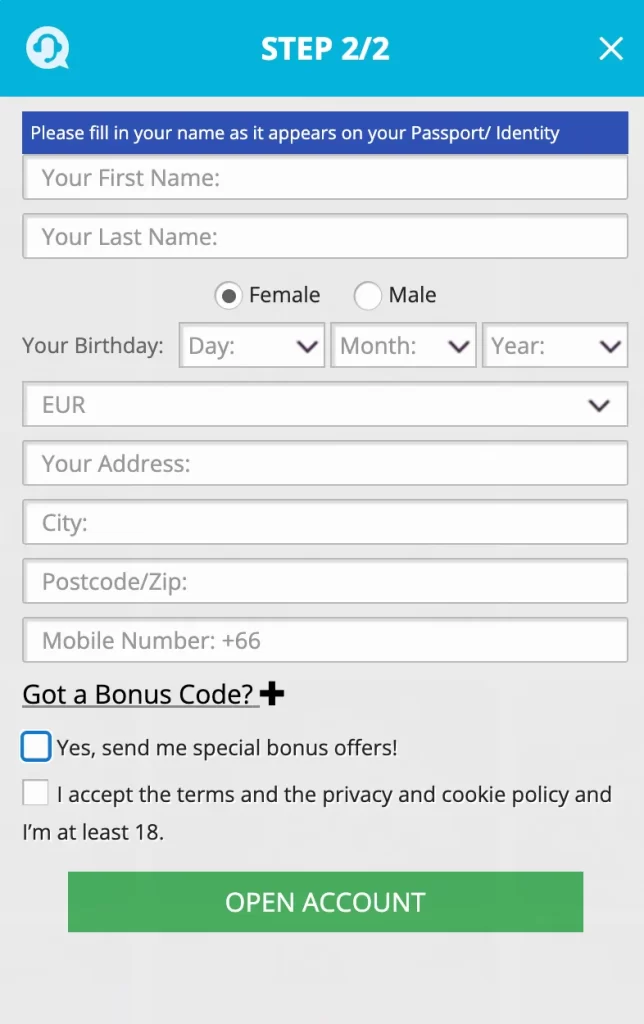The width and height of the screenshot is (644, 1024).
Task: Click the Your Address field
Action: 325,463
